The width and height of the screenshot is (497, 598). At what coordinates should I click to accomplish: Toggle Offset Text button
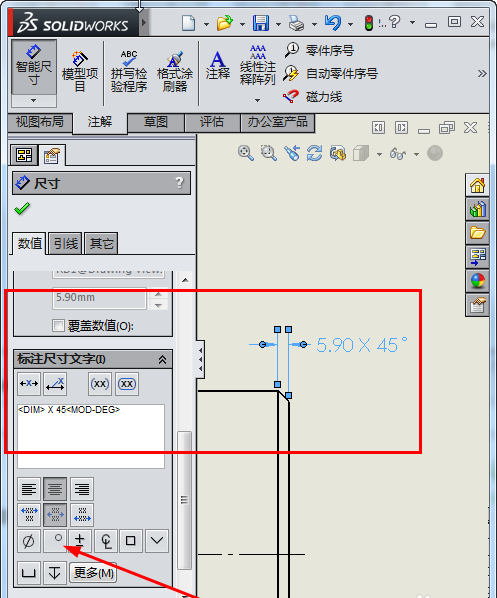click(x=55, y=383)
